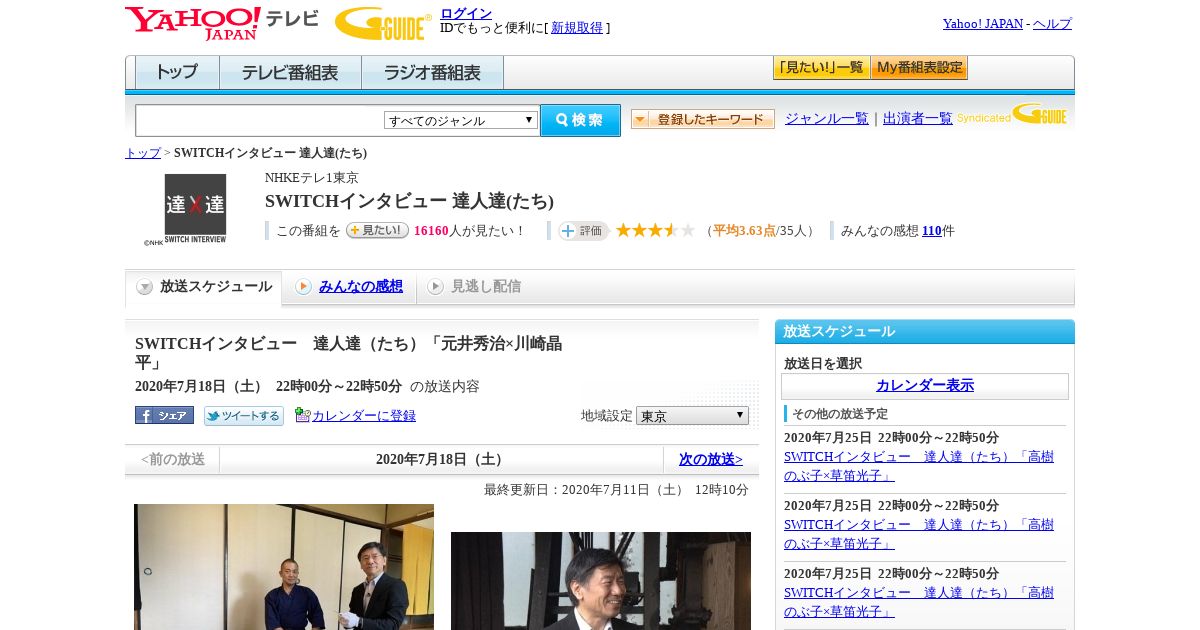1200x630 pixels.
Task: Go to the Yahoo! JAPAN link
Action: click(983, 24)
